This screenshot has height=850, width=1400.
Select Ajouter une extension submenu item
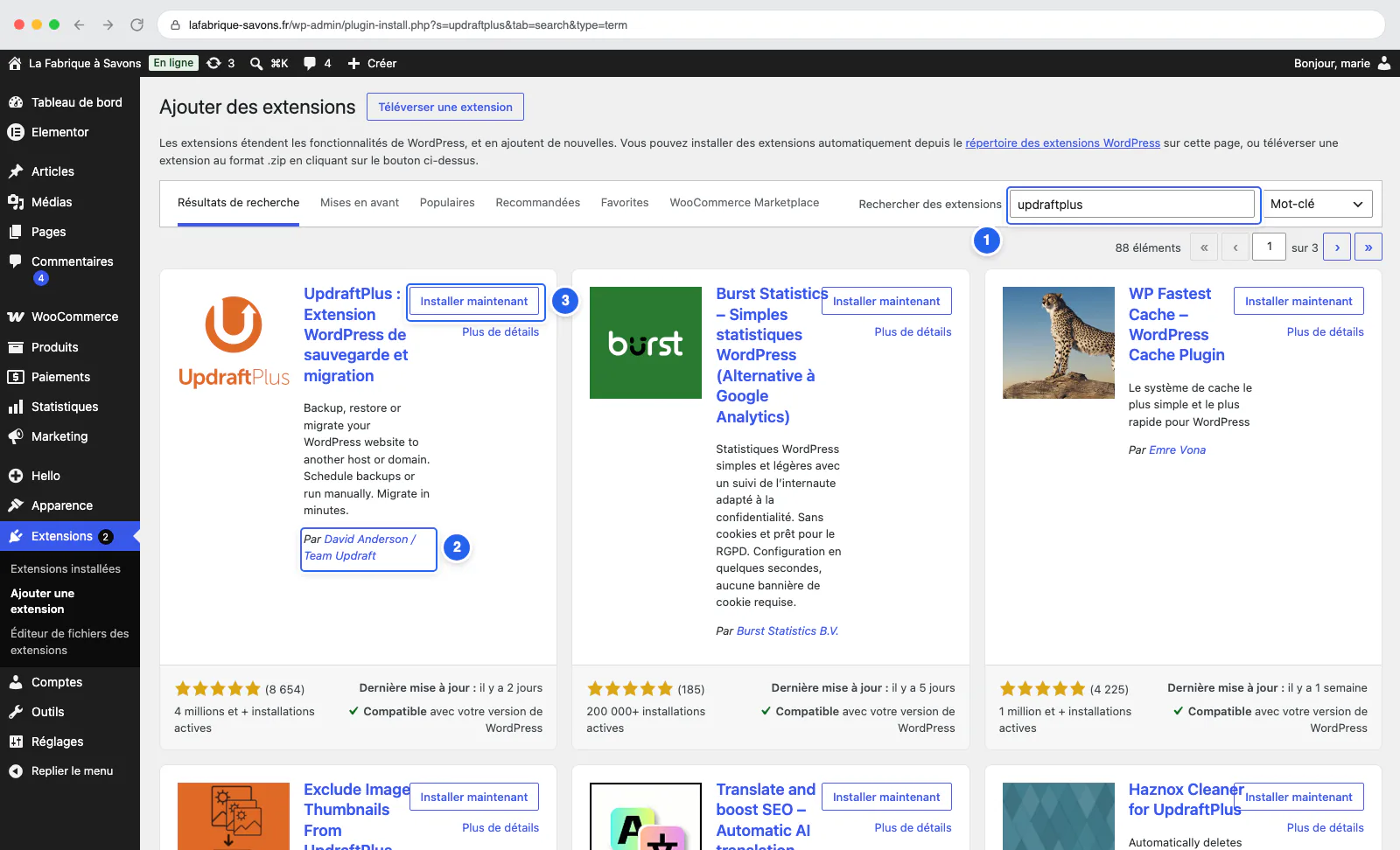[43, 602]
